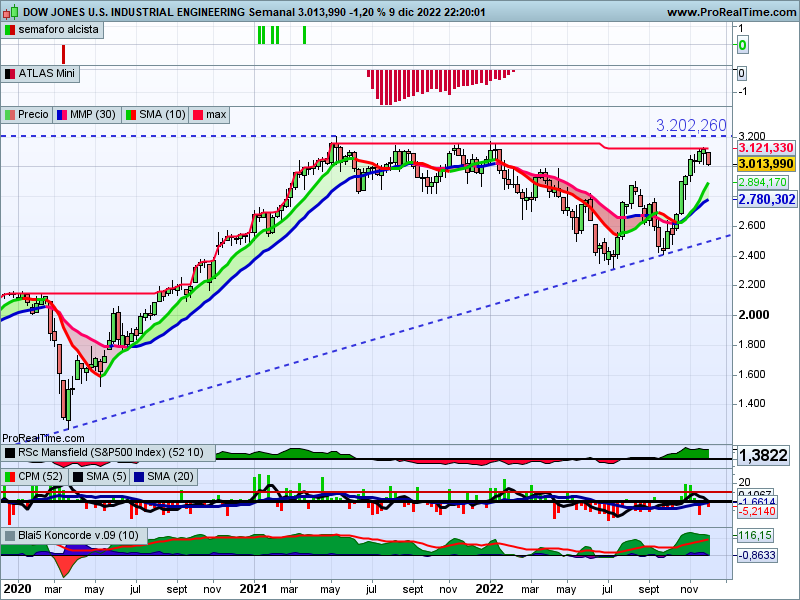
Task: Open the CPM (52) indicator label
Action: tap(40, 477)
